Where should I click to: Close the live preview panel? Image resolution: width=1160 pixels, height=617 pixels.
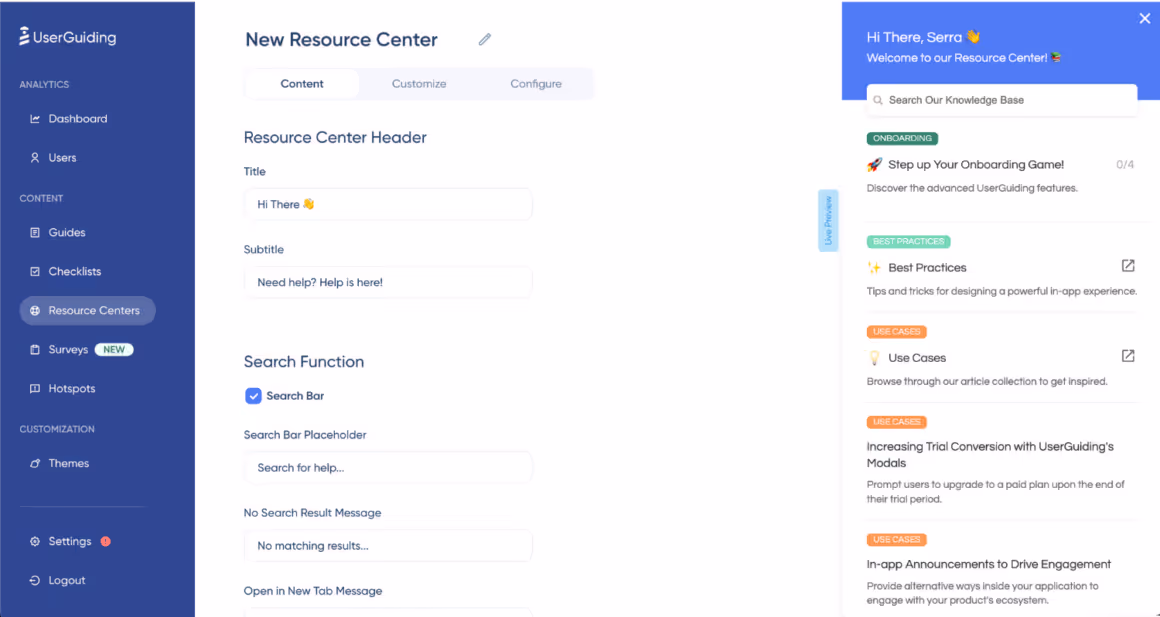pos(1144,18)
